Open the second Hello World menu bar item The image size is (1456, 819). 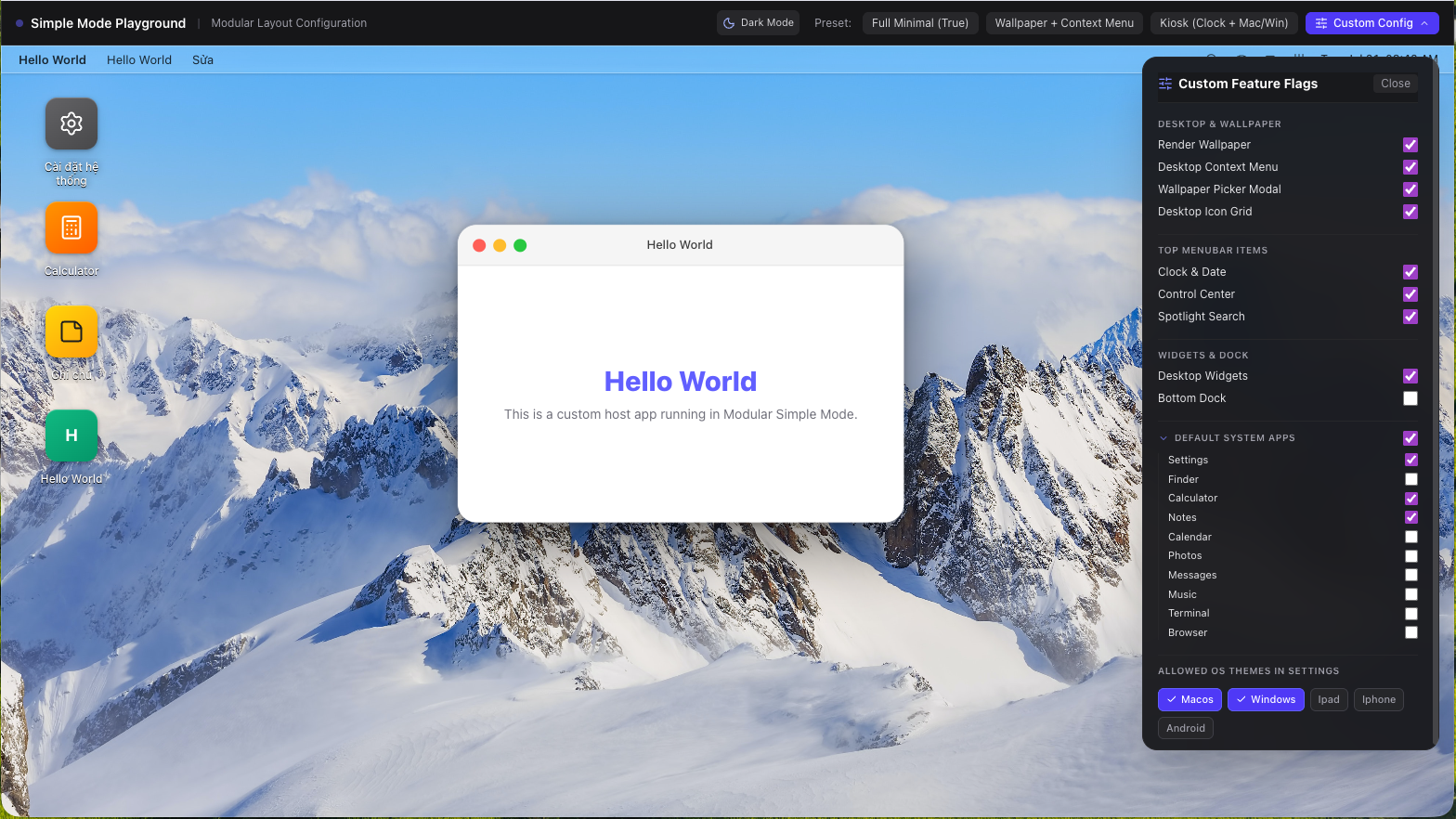(x=139, y=59)
